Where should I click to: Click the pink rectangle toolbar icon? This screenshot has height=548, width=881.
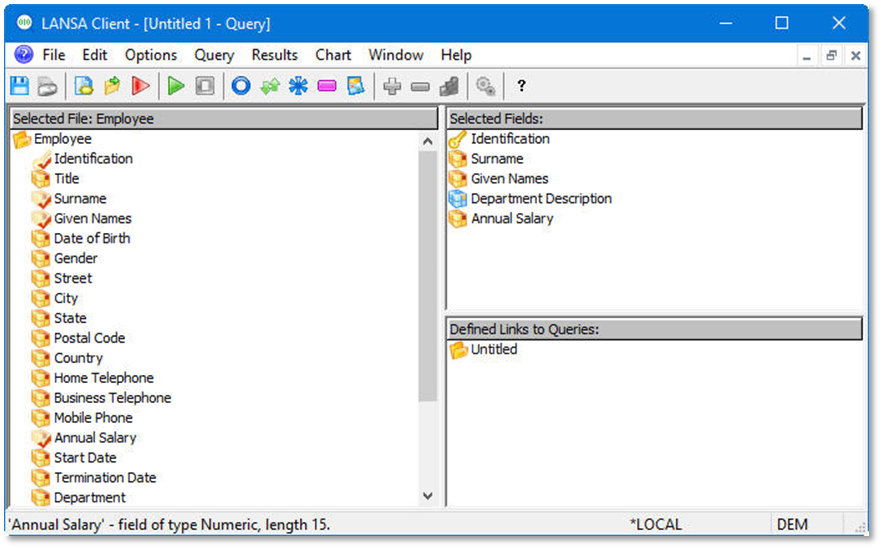tap(326, 86)
